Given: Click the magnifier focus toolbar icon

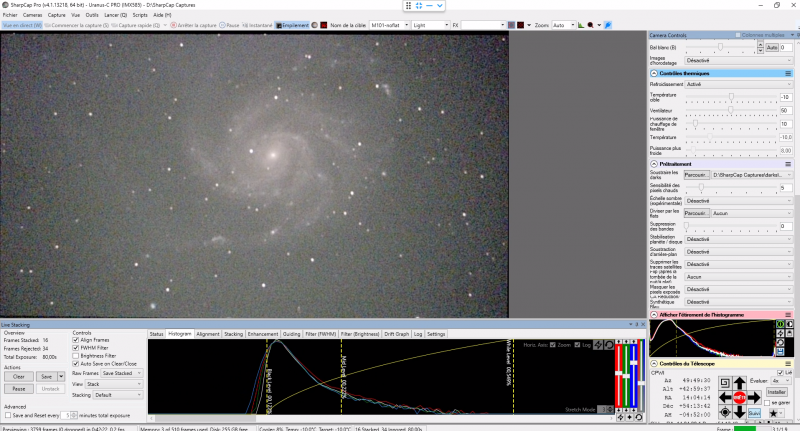Looking at the screenshot, I should point(590,25).
